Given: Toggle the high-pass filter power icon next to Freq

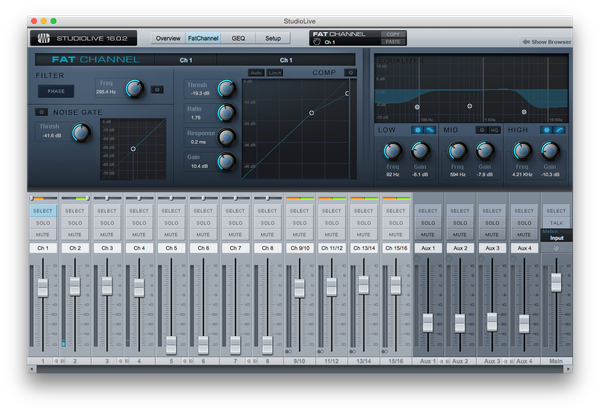Looking at the screenshot, I should [x=157, y=90].
